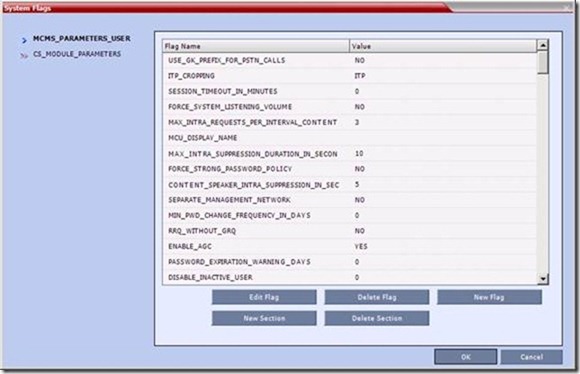Sort by Flag Name column header
The image size is (580, 374).
tap(256, 46)
